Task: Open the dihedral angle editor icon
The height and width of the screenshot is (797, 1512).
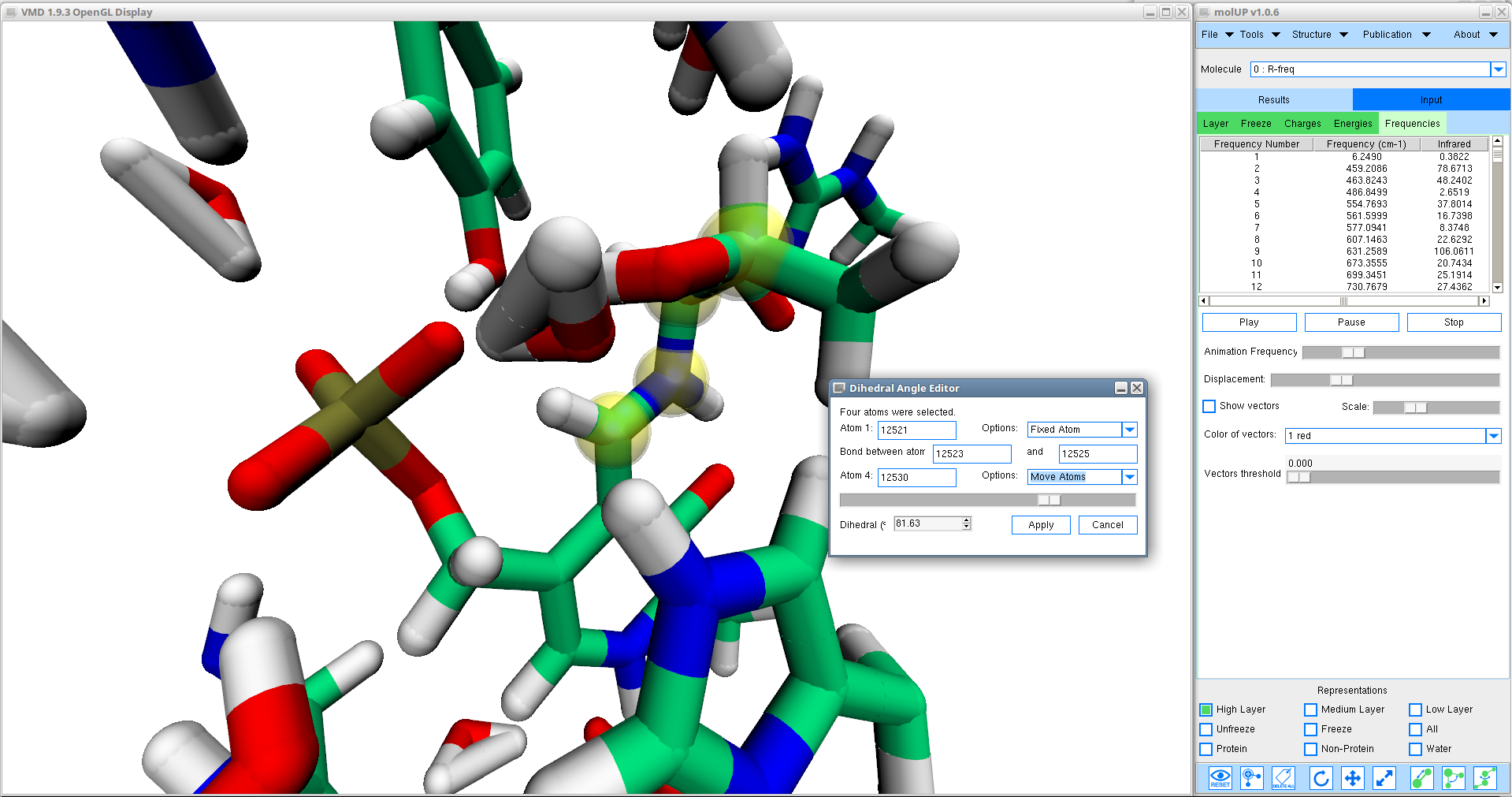Action: click(1484, 778)
